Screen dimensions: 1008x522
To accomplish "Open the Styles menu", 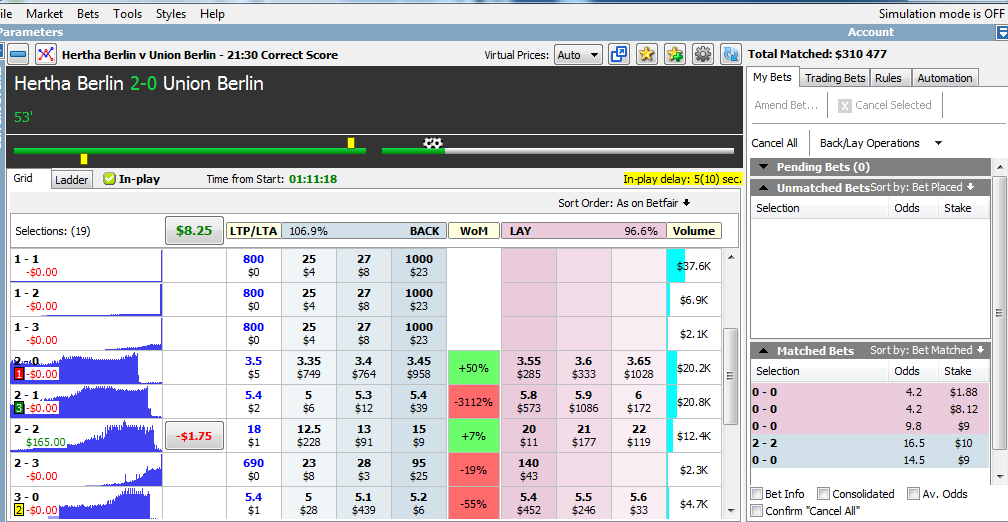I will (x=170, y=14).
